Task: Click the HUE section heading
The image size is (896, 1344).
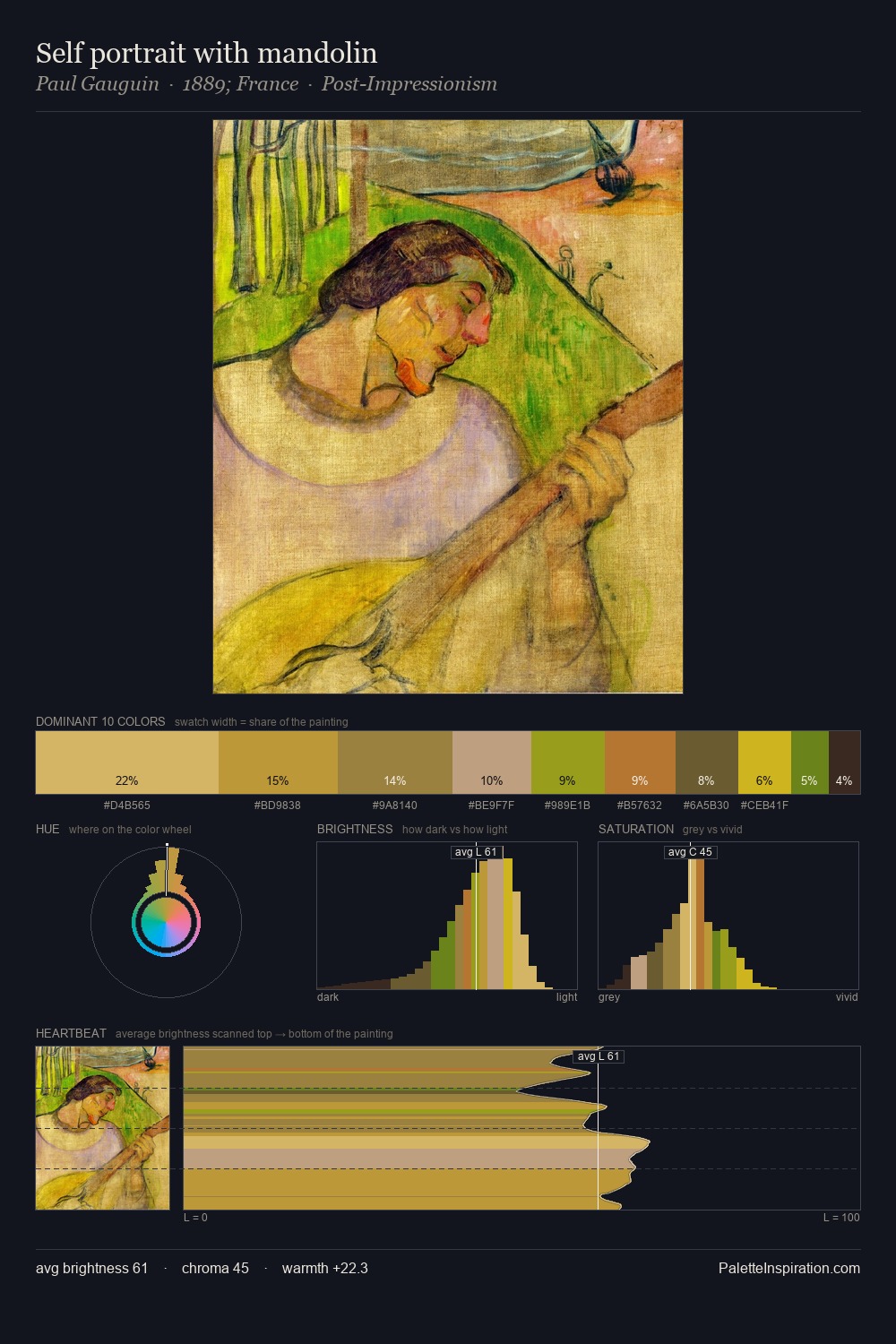Action: point(47,829)
